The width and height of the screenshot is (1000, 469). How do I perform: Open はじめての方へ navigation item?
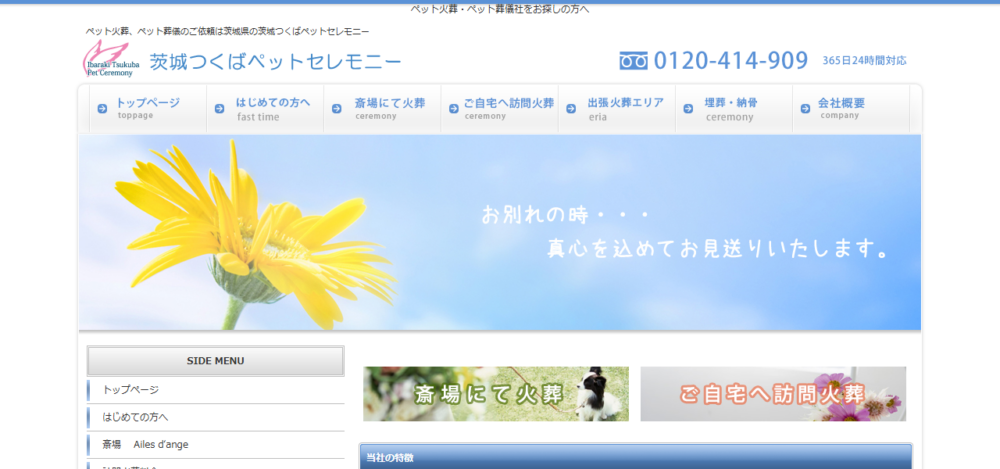(265, 108)
